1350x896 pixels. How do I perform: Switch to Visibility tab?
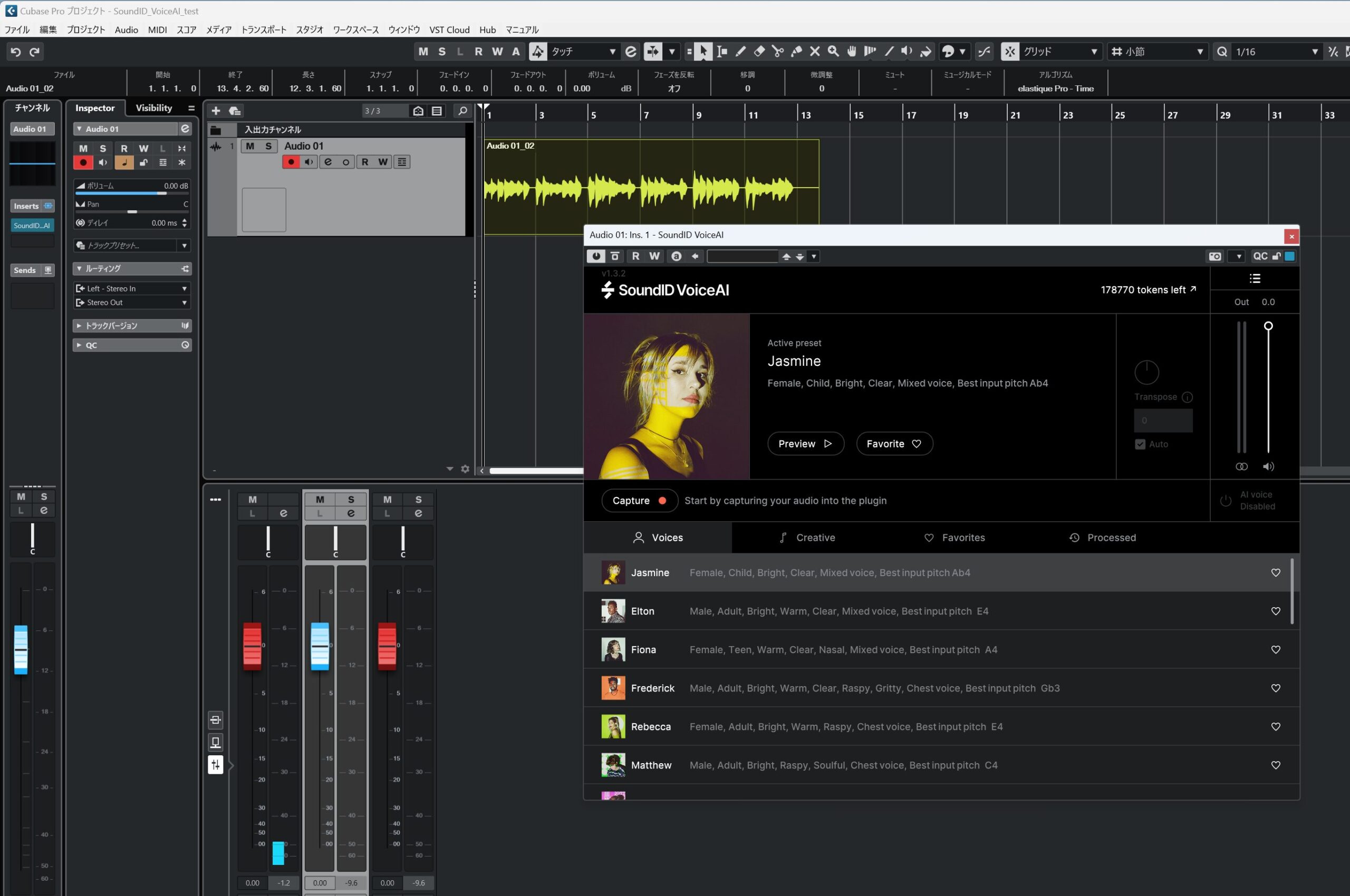[154, 108]
